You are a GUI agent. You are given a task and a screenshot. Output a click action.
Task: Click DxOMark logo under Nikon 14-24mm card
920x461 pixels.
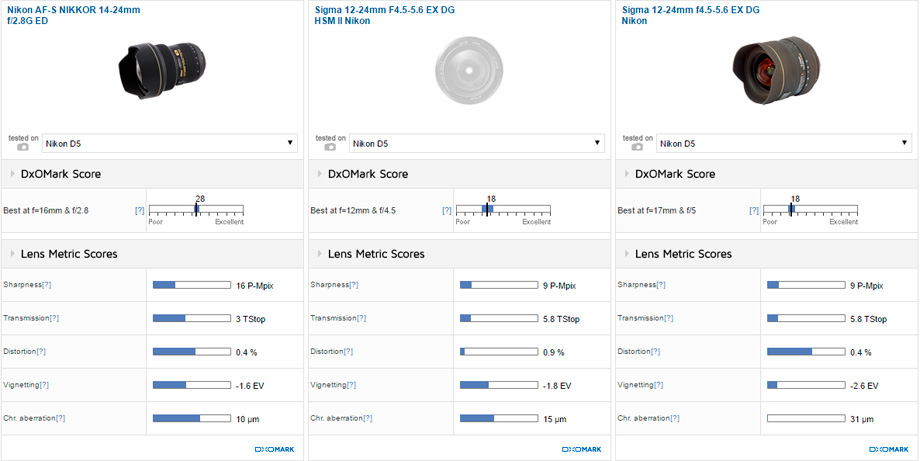coord(275,450)
